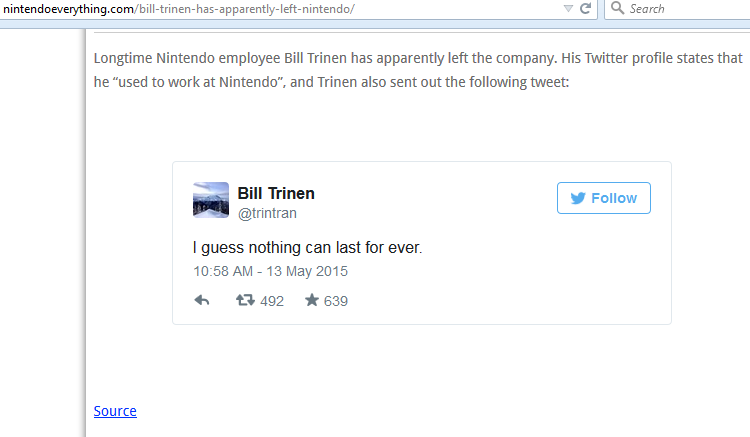750x437 pixels.
Task: Focus the browser Search field
Action: [685, 8]
